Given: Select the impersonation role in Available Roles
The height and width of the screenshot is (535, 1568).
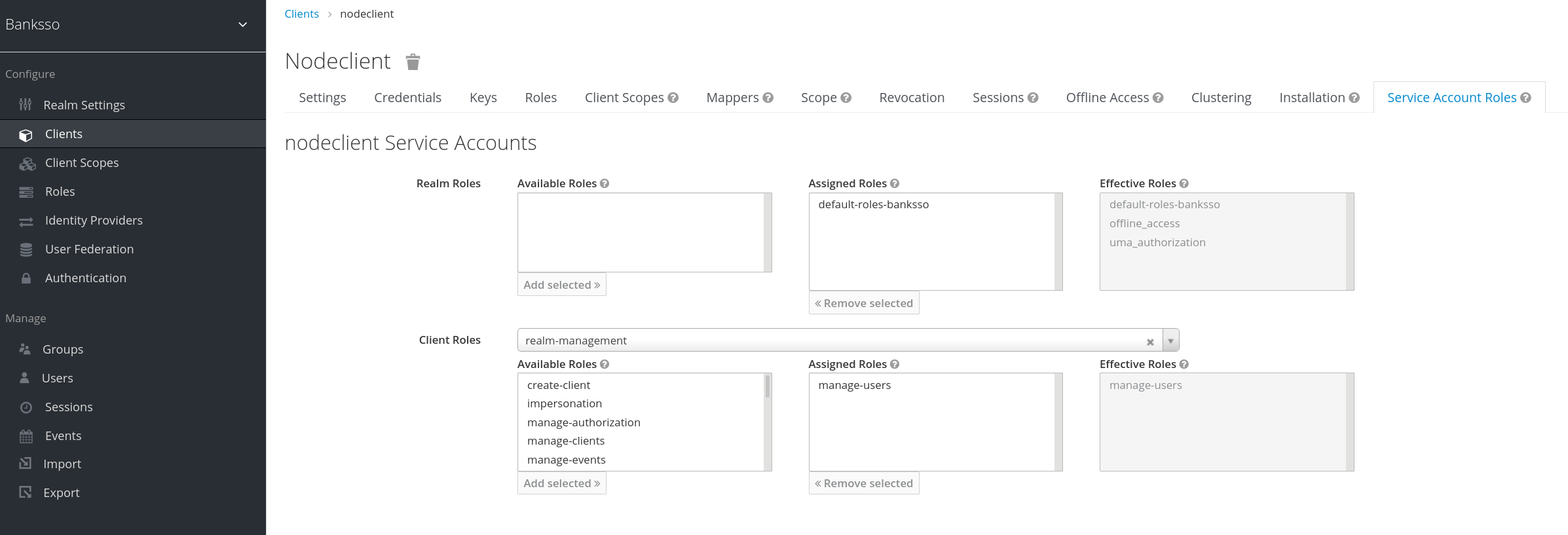Looking at the screenshot, I should 565,404.
